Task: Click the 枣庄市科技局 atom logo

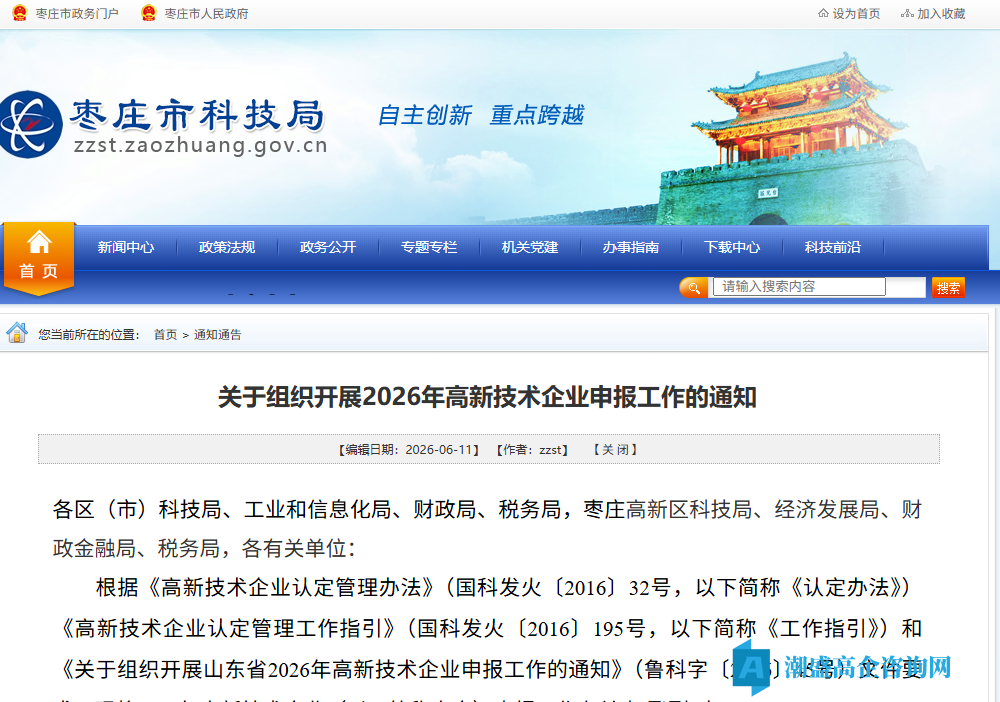Action: tap(29, 124)
